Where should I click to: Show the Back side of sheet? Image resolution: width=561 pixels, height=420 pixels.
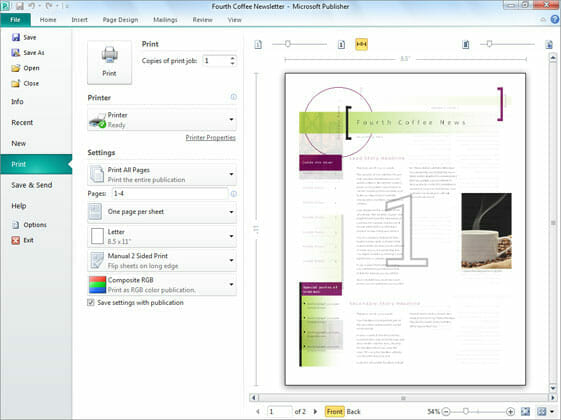tap(353, 411)
